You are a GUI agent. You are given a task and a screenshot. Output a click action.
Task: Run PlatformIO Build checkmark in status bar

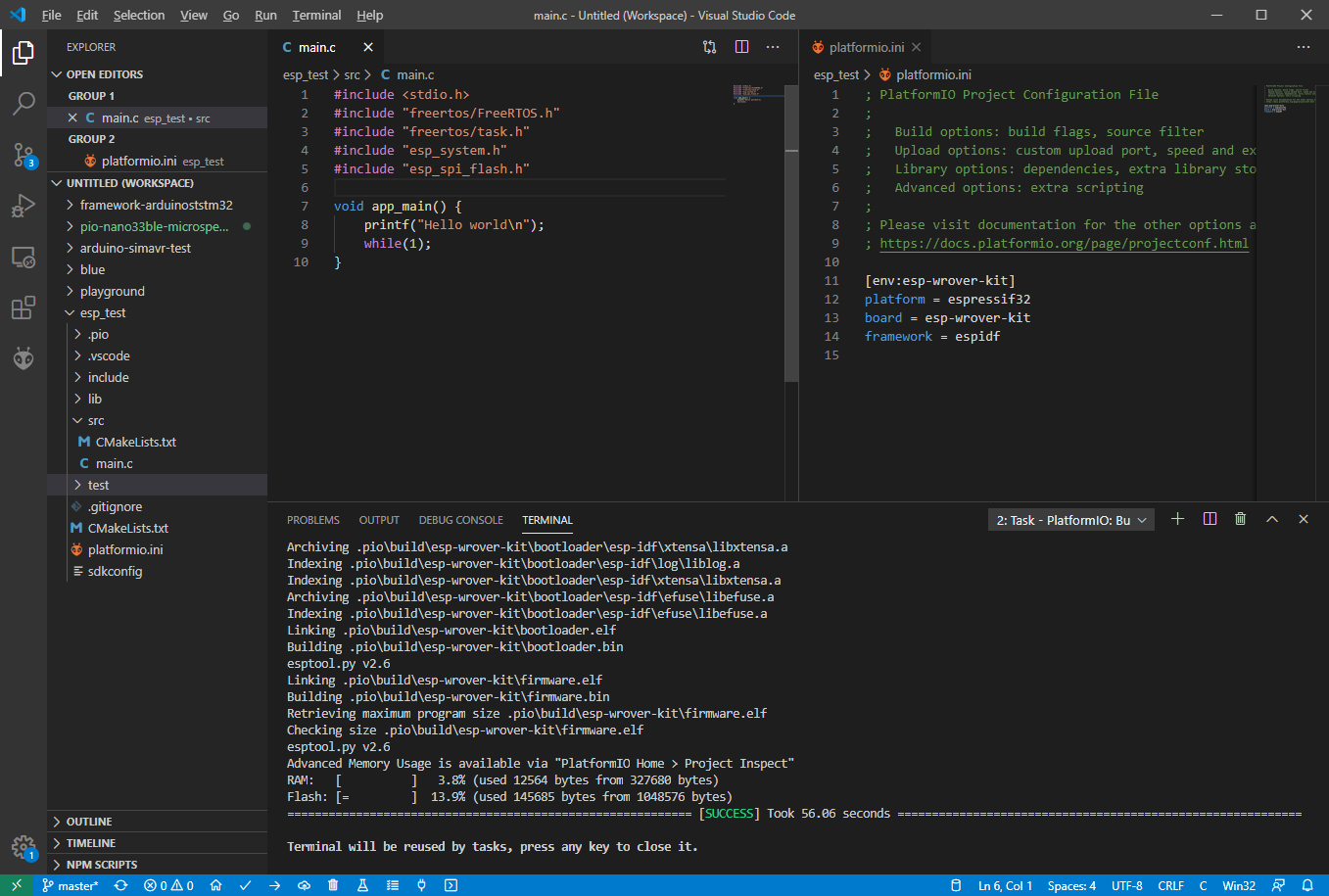pos(245,885)
